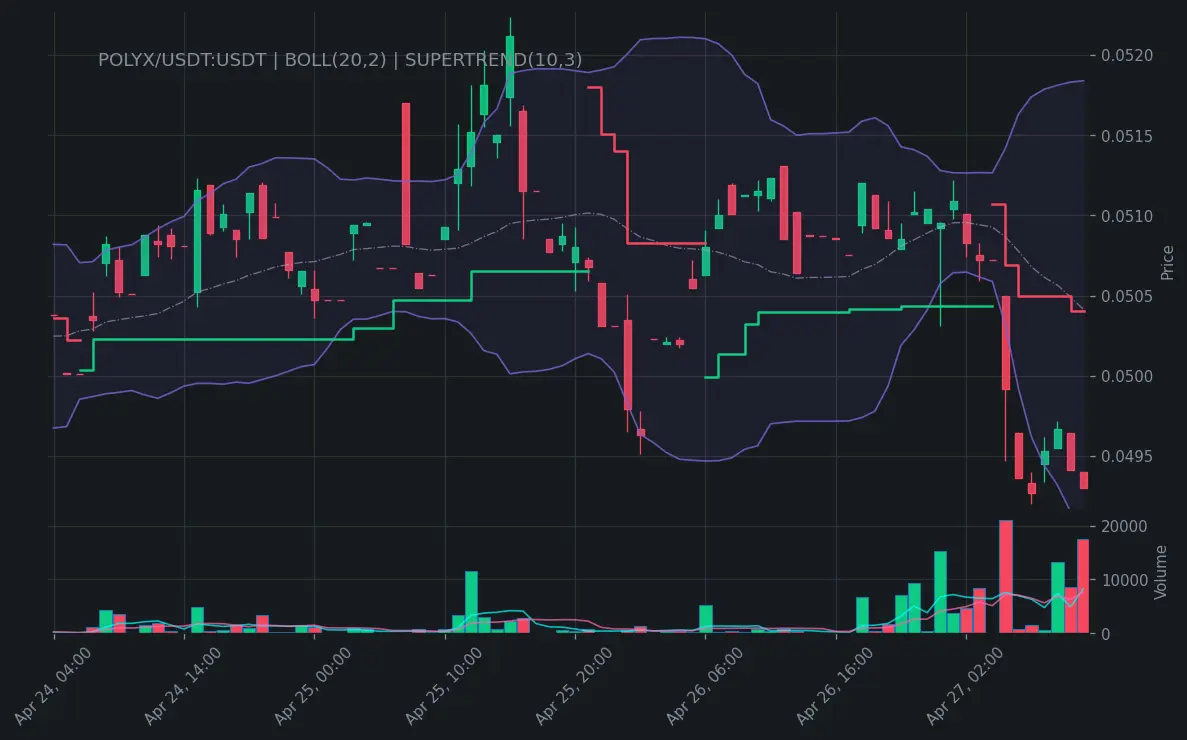Click the Price axis title

tap(1167, 263)
